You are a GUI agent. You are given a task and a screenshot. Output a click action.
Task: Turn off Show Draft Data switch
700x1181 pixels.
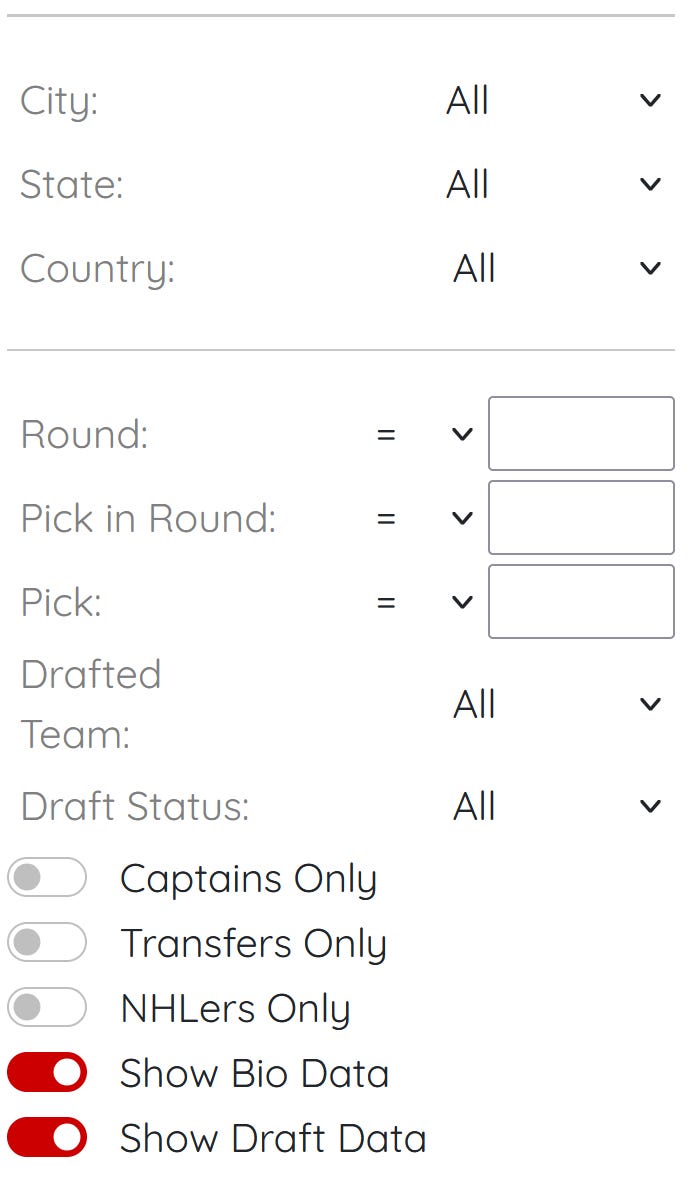click(47, 1137)
